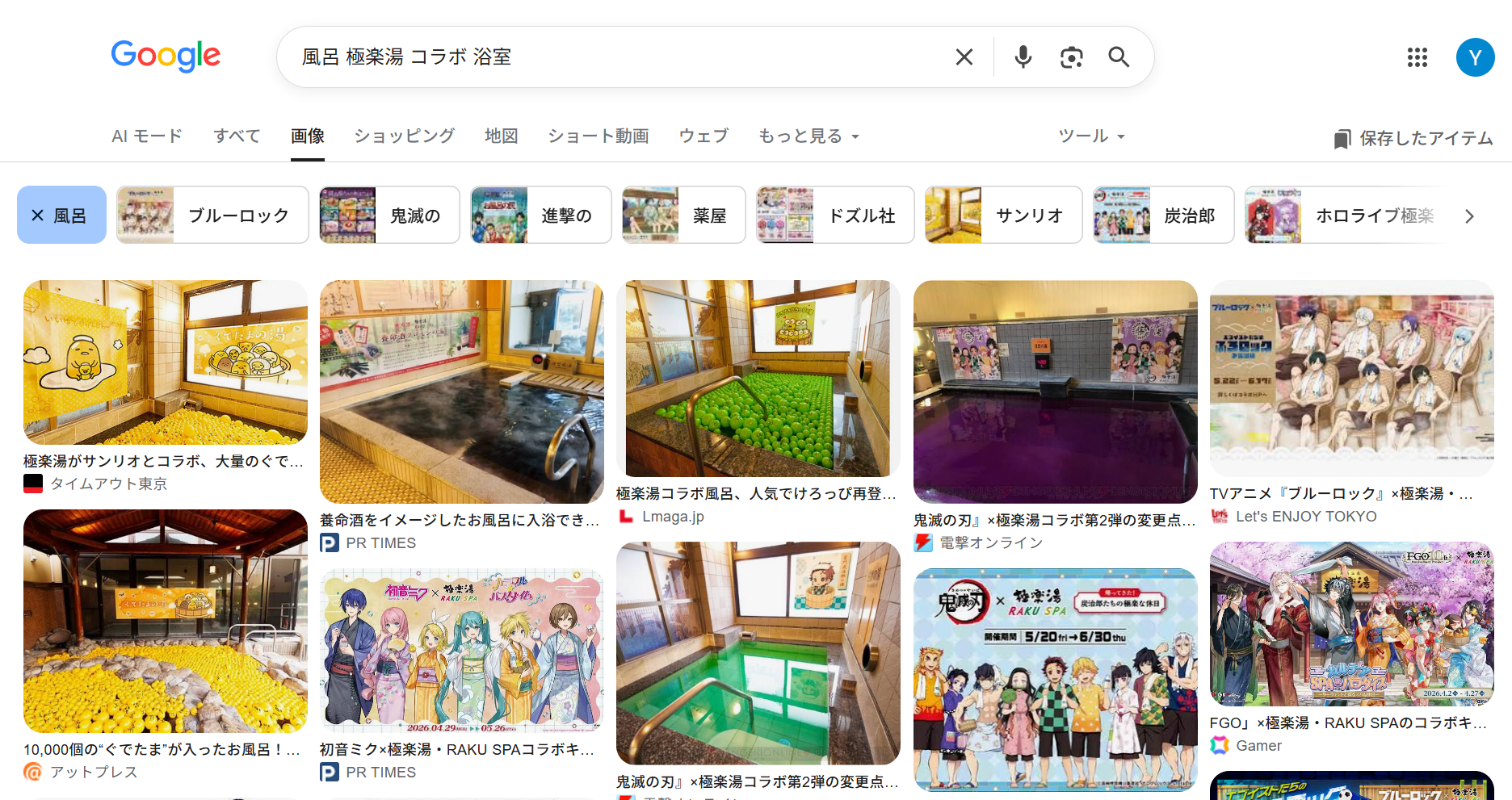Viewport: 1512px width, 800px height.
Task: Show more filter chips with right arrow
Action: [x=1469, y=216]
